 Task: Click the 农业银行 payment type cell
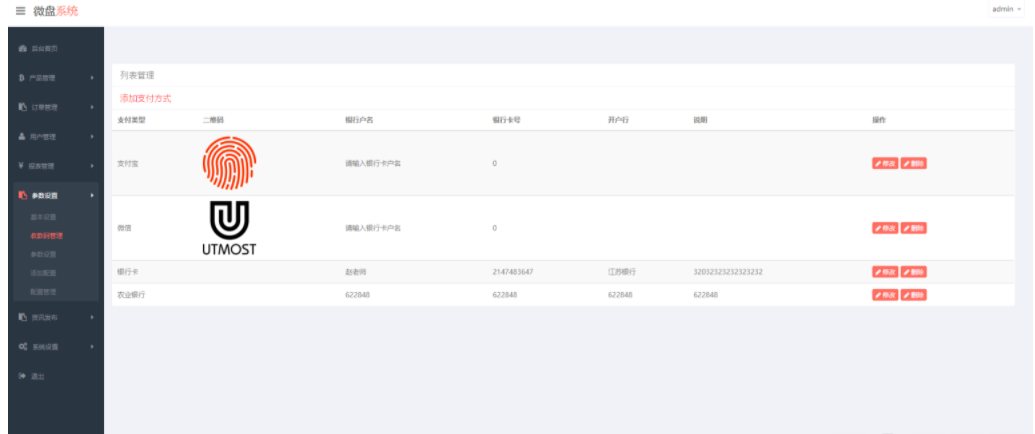pos(131,295)
